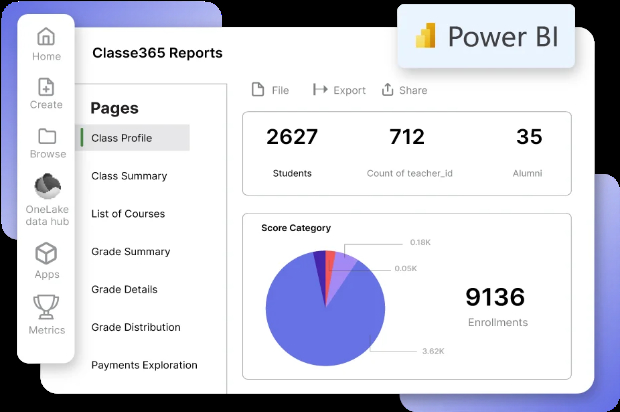Click the File page icon
This screenshot has height=412, width=620.
pos(258,89)
